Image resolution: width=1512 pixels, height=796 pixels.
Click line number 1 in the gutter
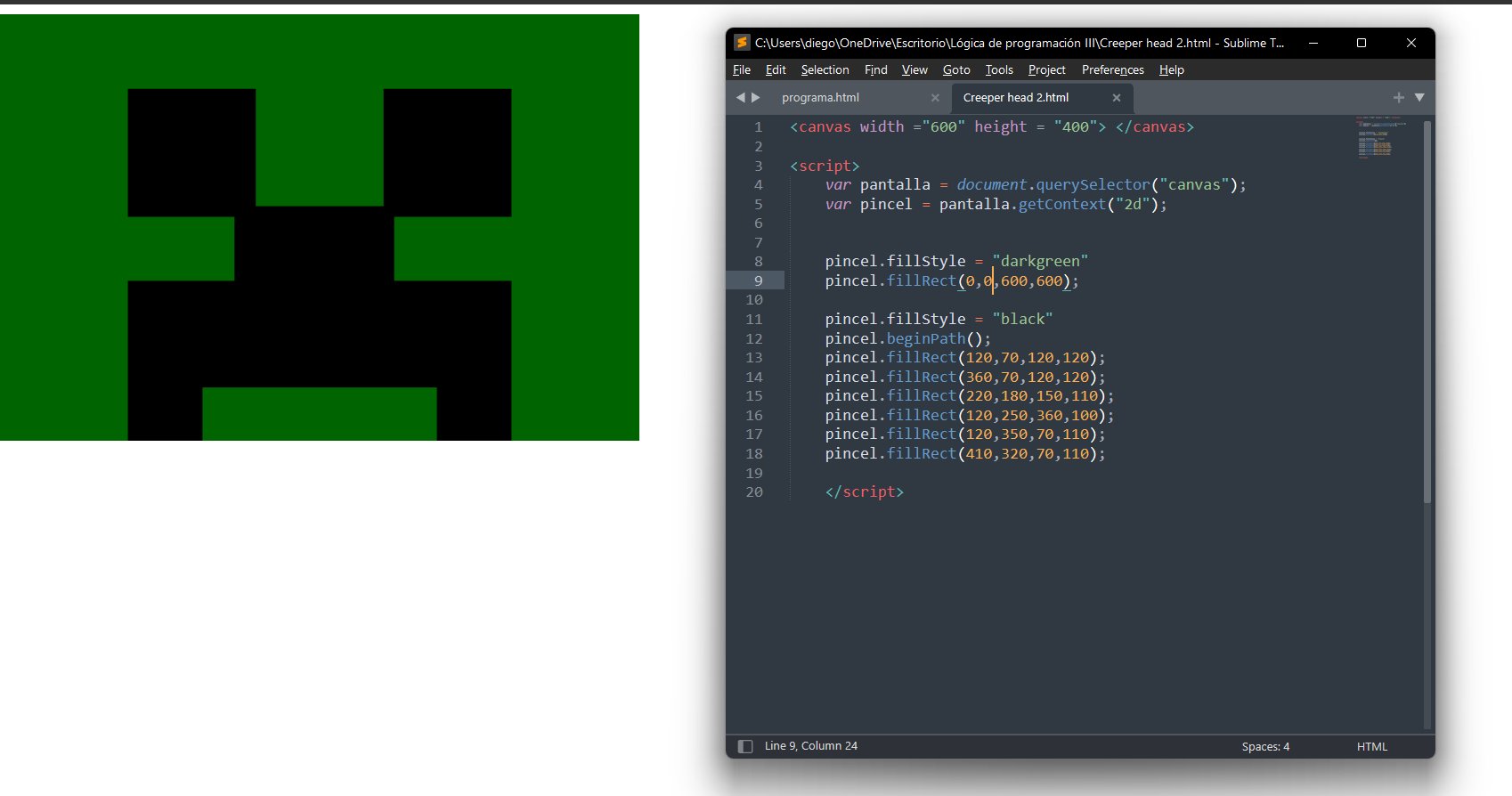[758, 127]
